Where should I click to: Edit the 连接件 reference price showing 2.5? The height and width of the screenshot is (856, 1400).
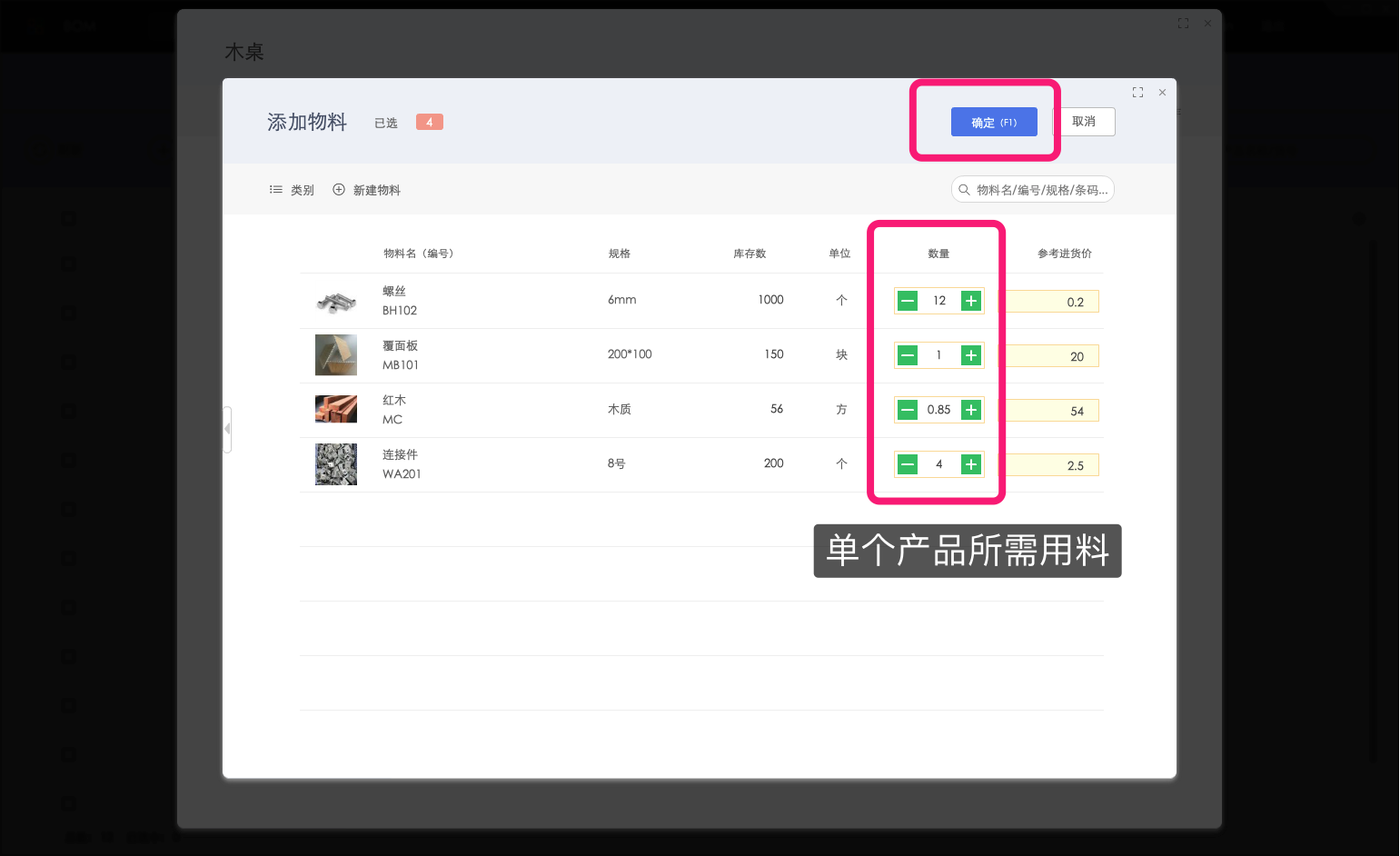[x=1054, y=464]
